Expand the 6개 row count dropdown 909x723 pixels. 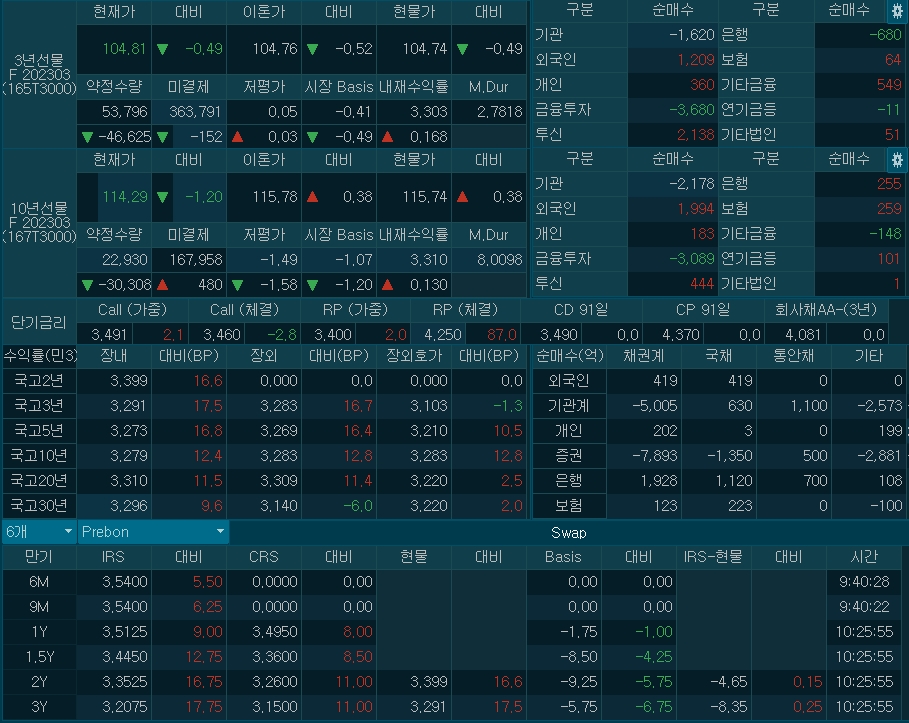39,532
